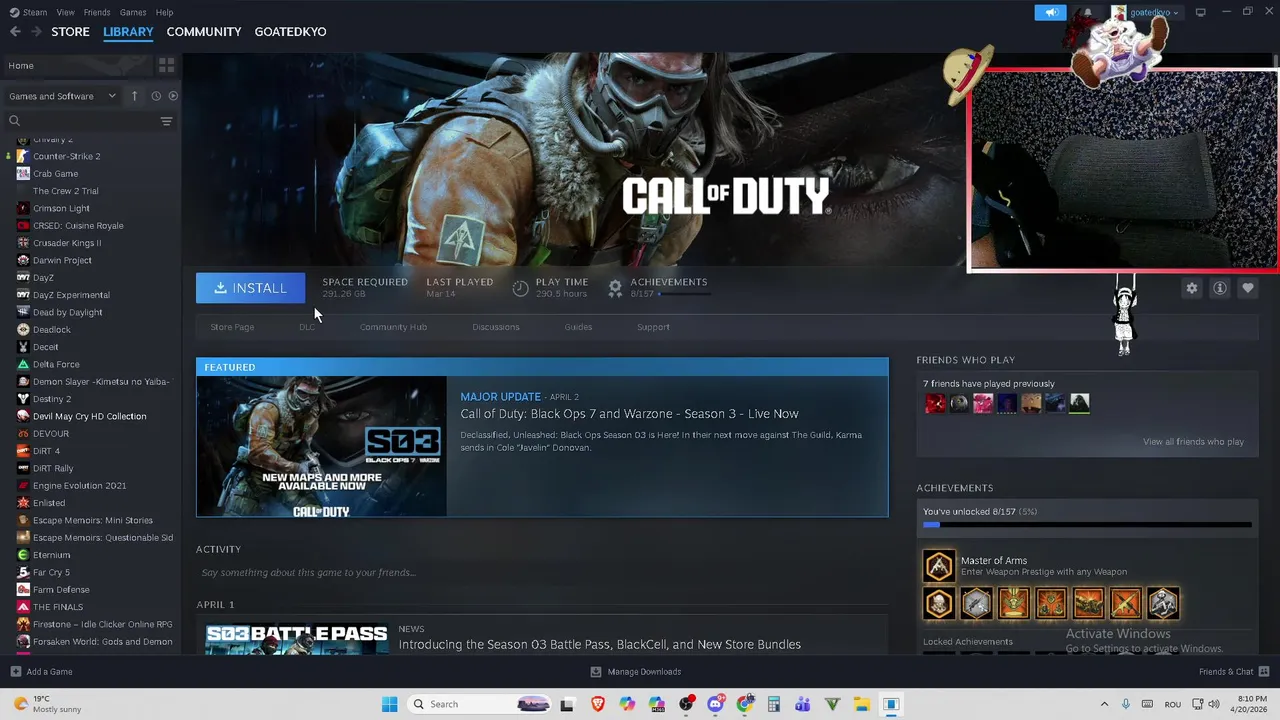Show hidden system tray icons chevron
Screen dimensions: 1280x720
point(1104,704)
